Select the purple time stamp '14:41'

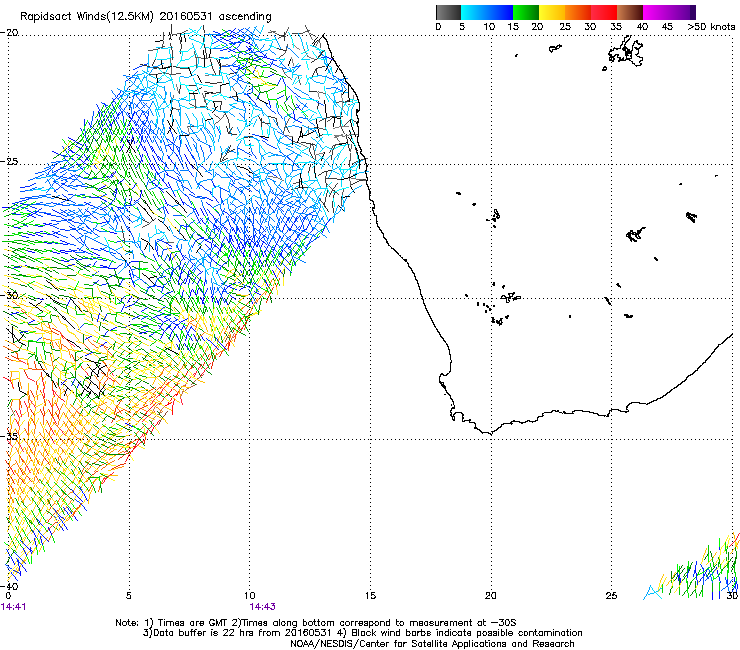pyautogui.click(x=14, y=607)
